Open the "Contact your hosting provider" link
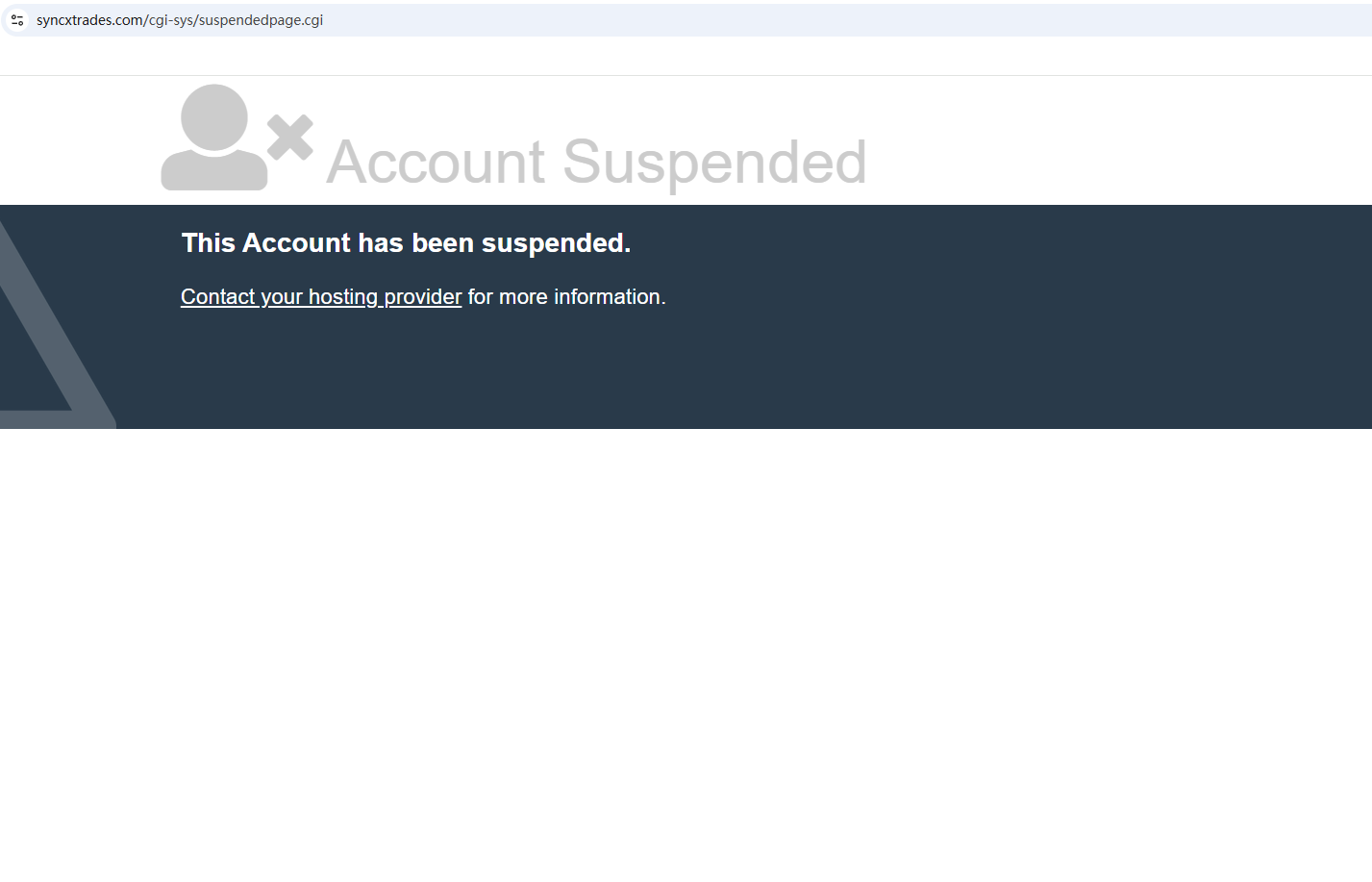Image resolution: width=1372 pixels, height=882 pixels. (x=321, y=297)
